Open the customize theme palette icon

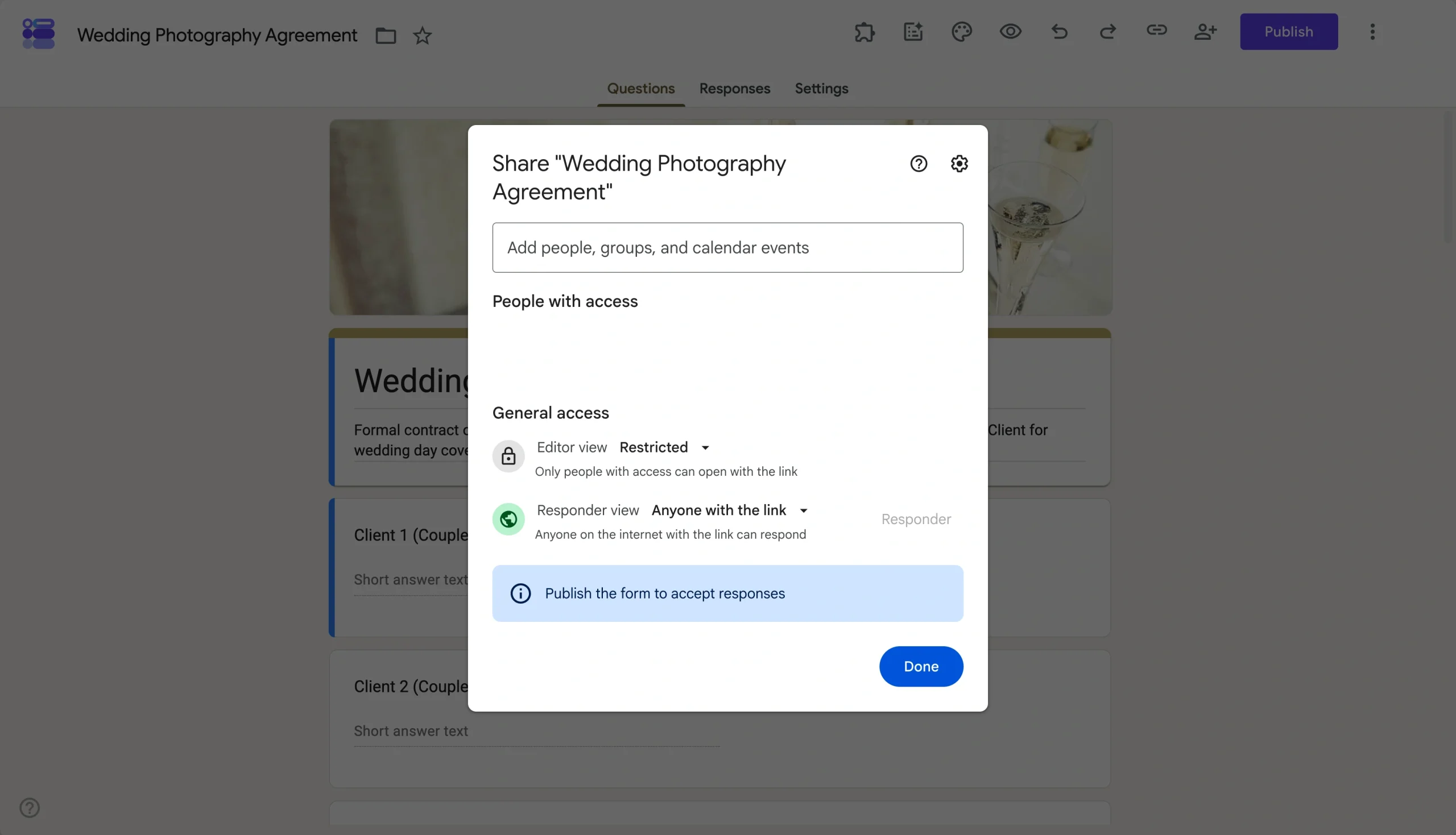962,31
